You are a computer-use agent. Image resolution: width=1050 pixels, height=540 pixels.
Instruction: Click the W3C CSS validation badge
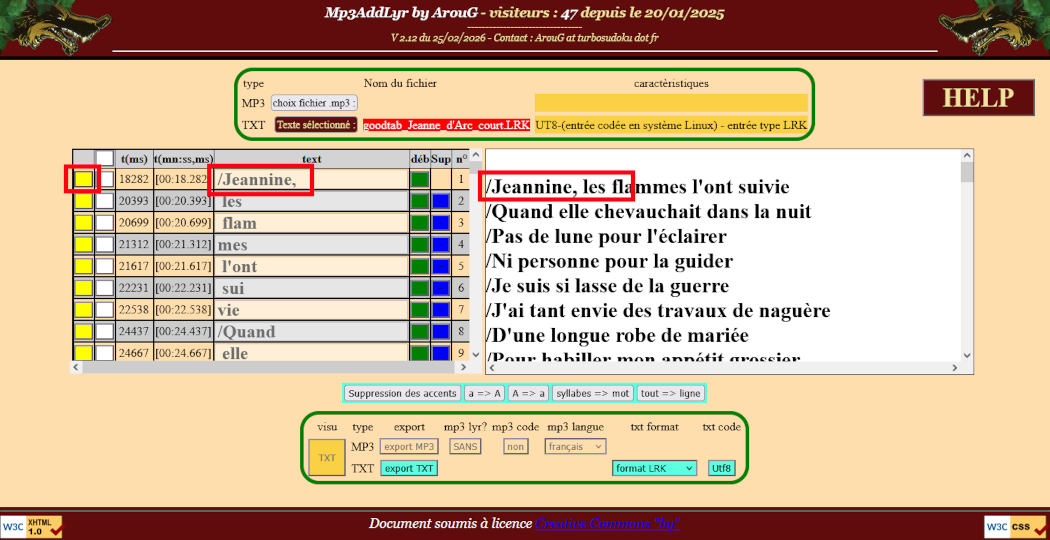click(1016, 526)
